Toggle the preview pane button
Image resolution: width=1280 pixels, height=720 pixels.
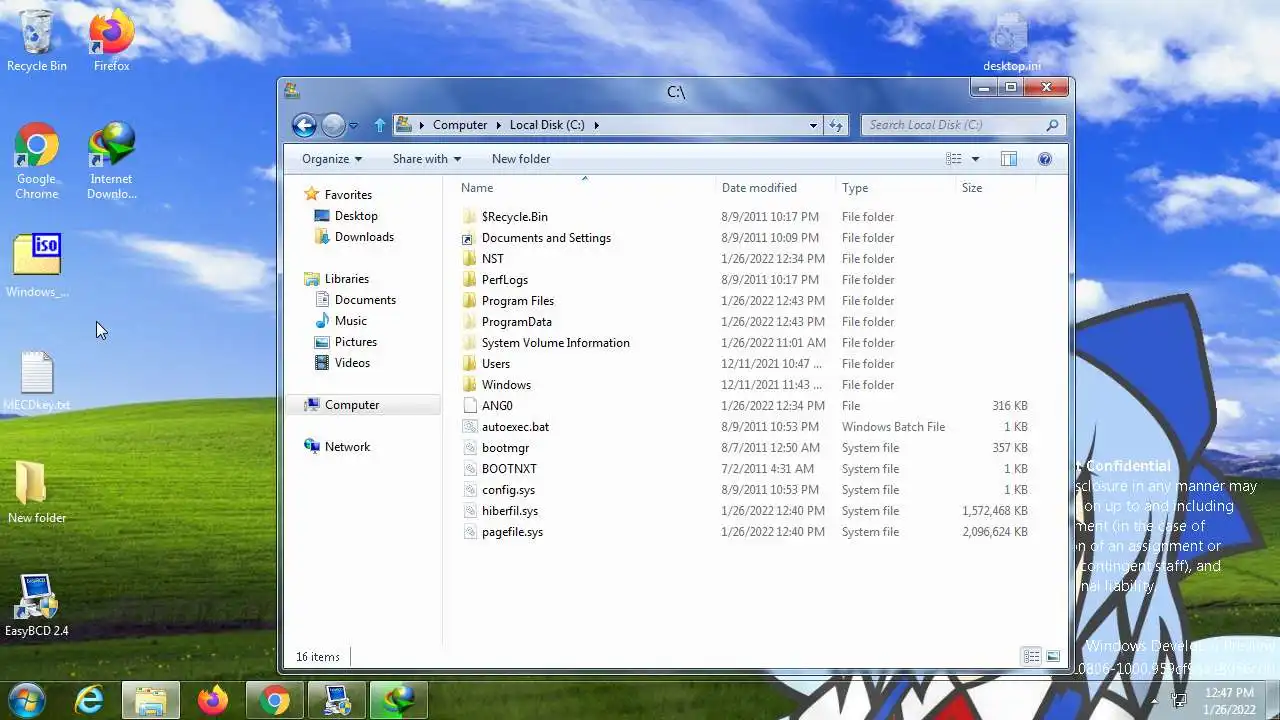pyautogui.click(x=1008, y=159)
